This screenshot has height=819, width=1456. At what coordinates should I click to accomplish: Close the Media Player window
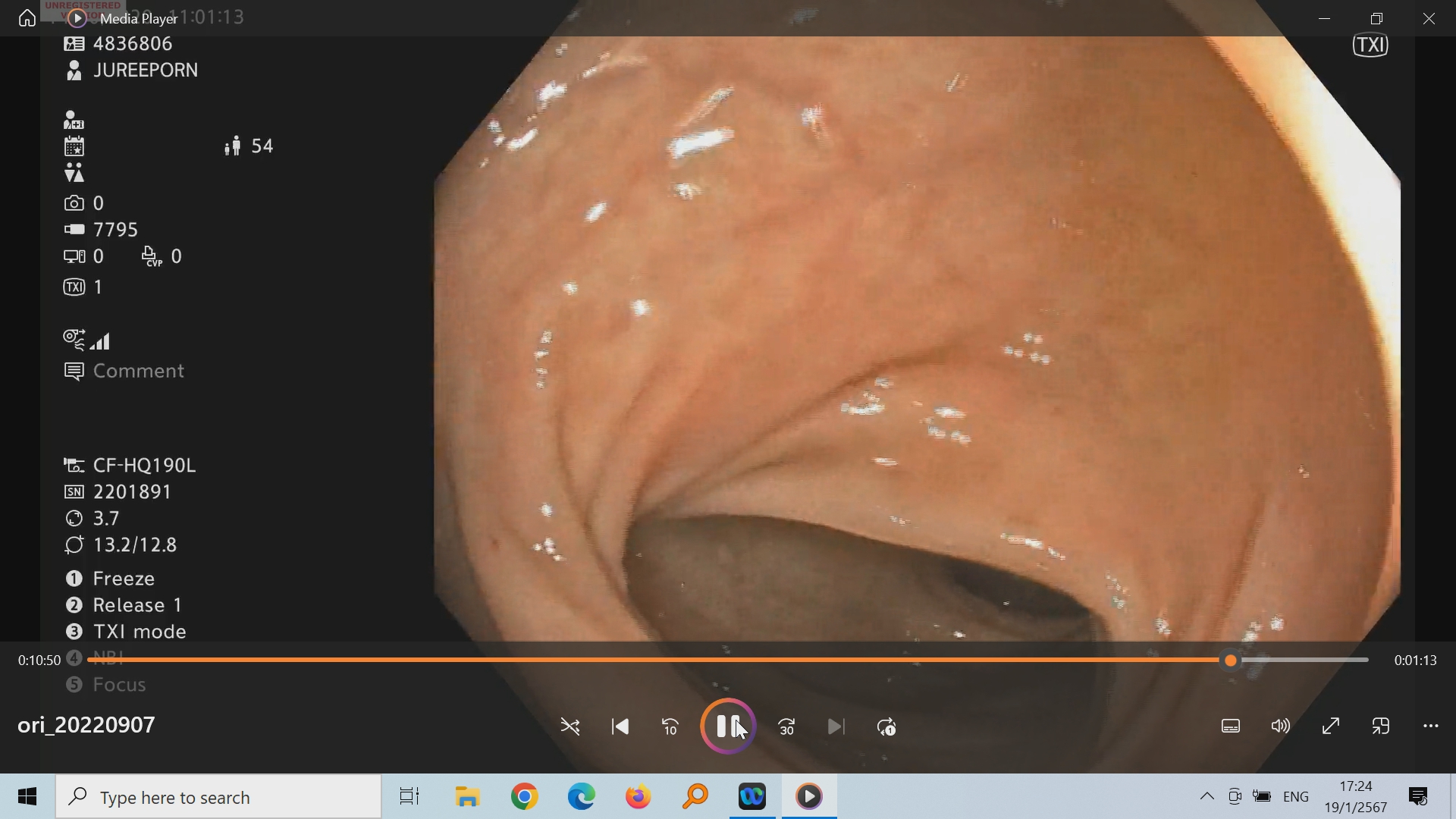[x=1429, y=18]
